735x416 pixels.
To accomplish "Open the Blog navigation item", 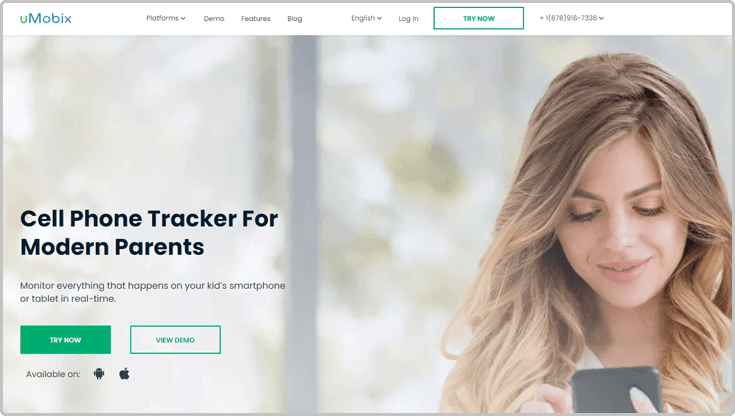I will tap(294, 19).
